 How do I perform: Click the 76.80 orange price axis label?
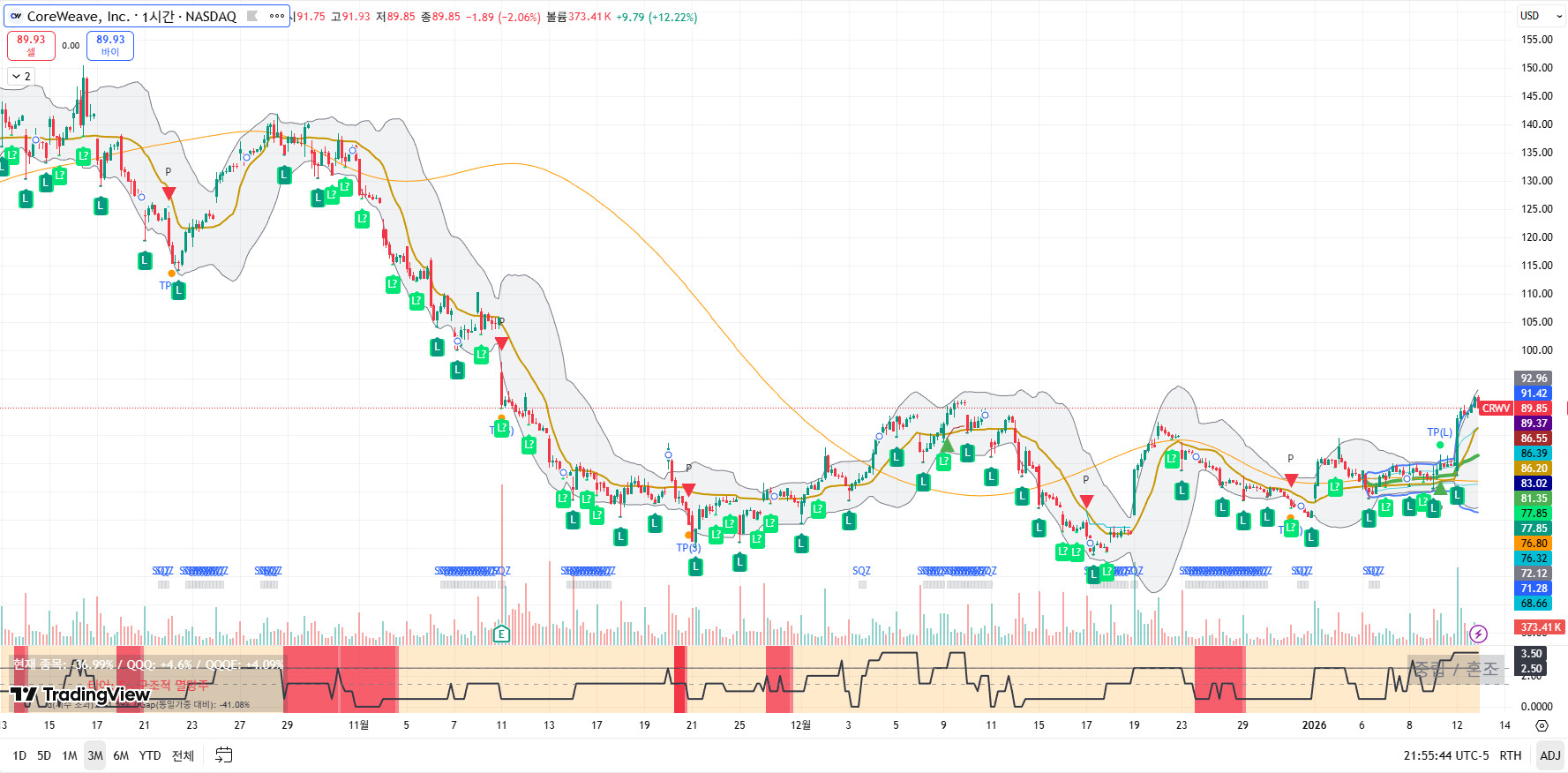coord(1534,544)
